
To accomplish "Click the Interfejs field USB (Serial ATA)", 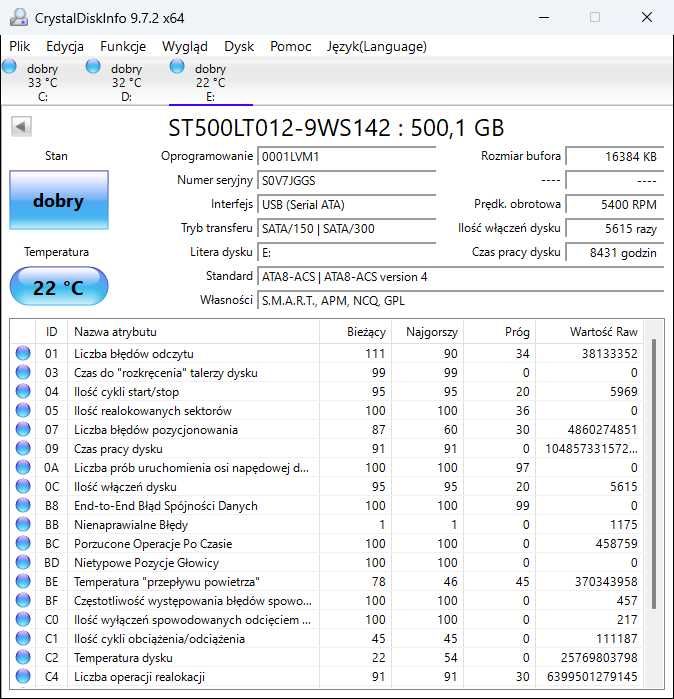I will click(346, 205).
